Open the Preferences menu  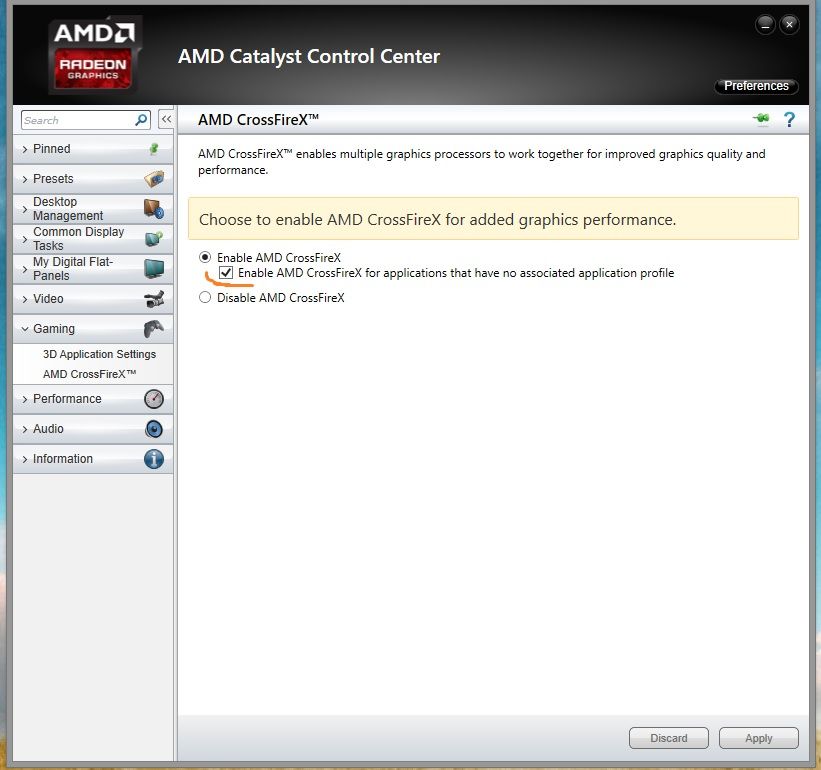click(x=756, y=86)
